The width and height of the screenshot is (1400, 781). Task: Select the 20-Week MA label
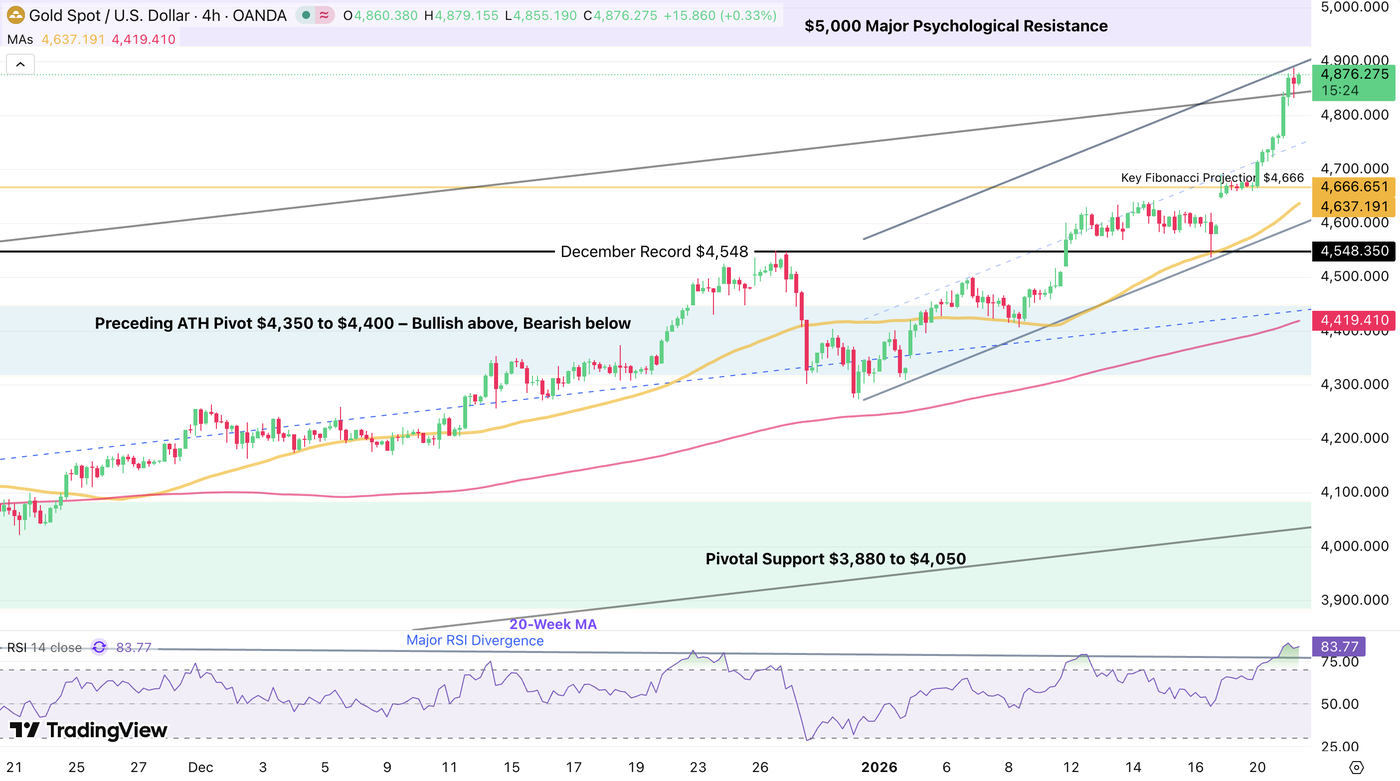(x=553, y=624)
